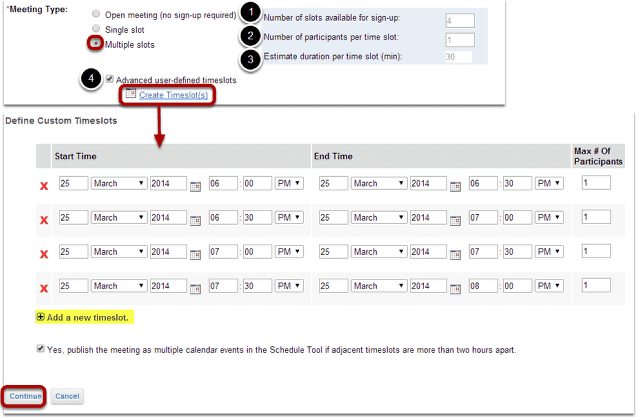This screenshot has height=420, width=640.
Task: Click max participants field in first row
Action: 596,182
